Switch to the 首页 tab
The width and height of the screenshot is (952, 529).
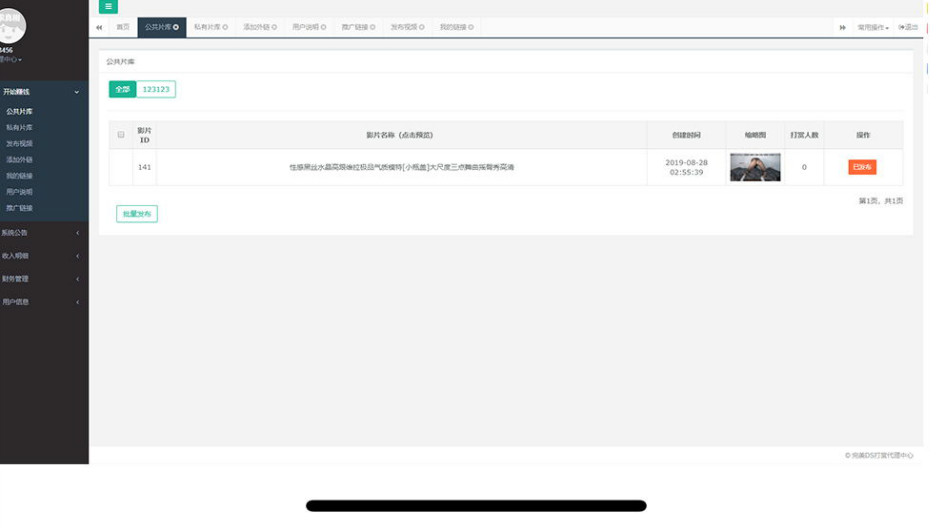tap(123, 27)
